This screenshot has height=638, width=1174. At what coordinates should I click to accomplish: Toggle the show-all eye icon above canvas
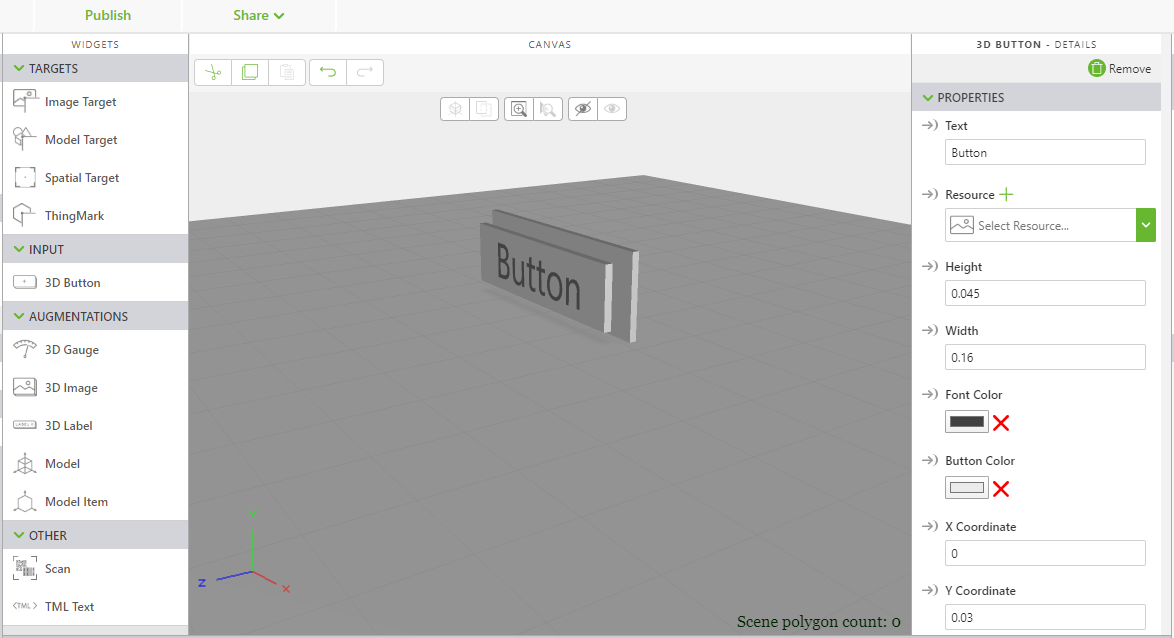click(x=611, y=108)
